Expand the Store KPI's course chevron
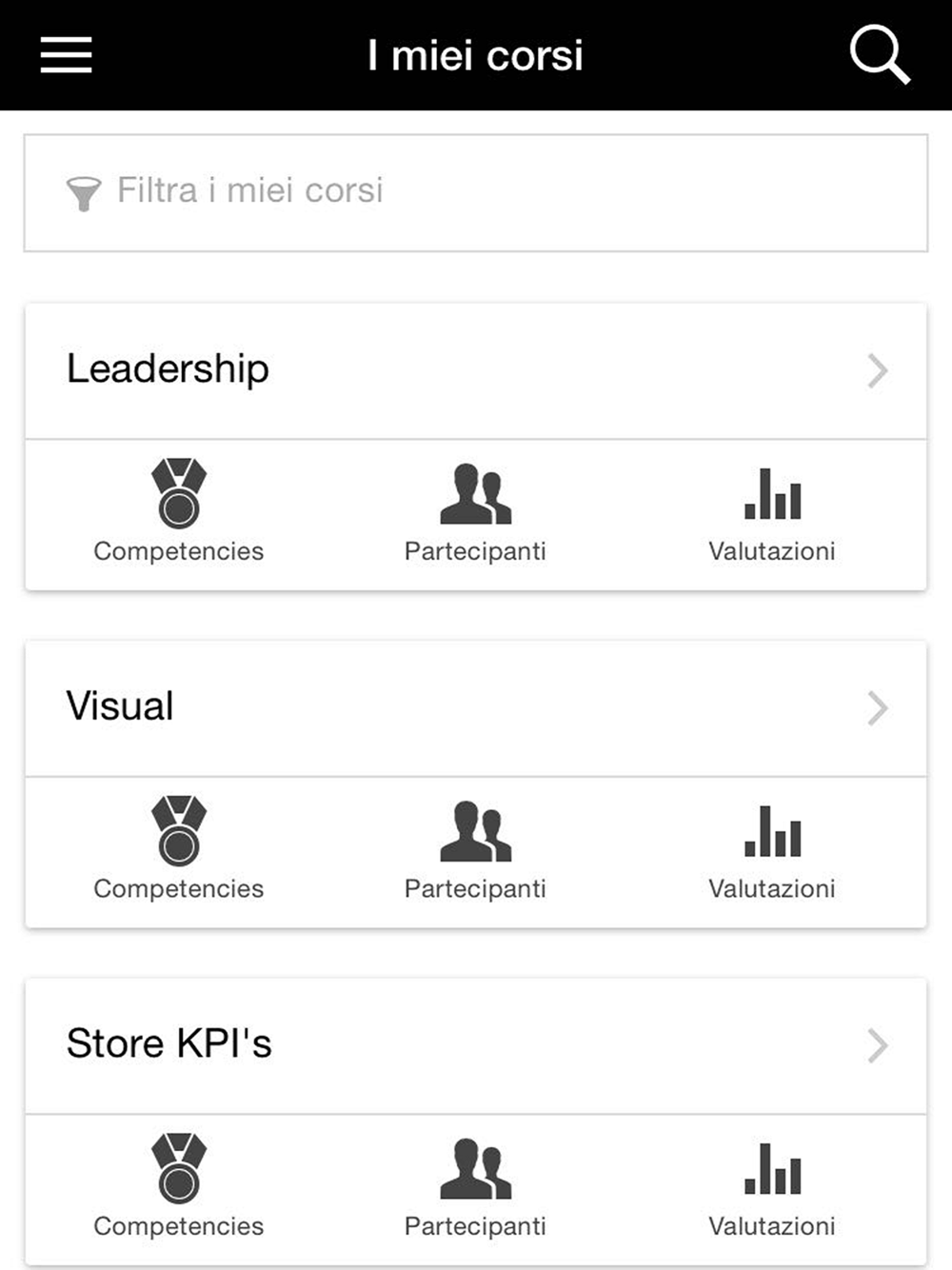The image size is (952, 1270). pyautogui.click(x=878, y=1045)
